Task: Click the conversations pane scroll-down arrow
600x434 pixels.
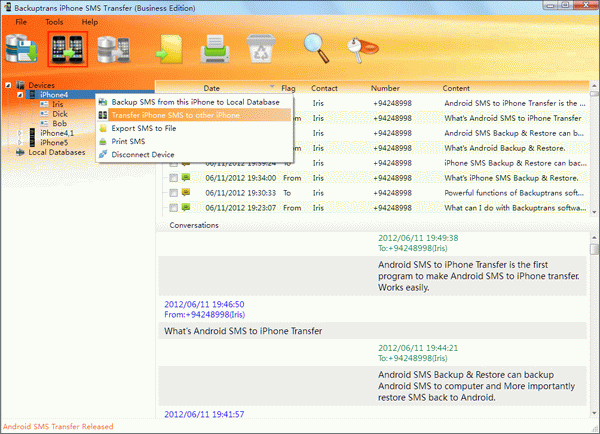Action: click(594, 413)
